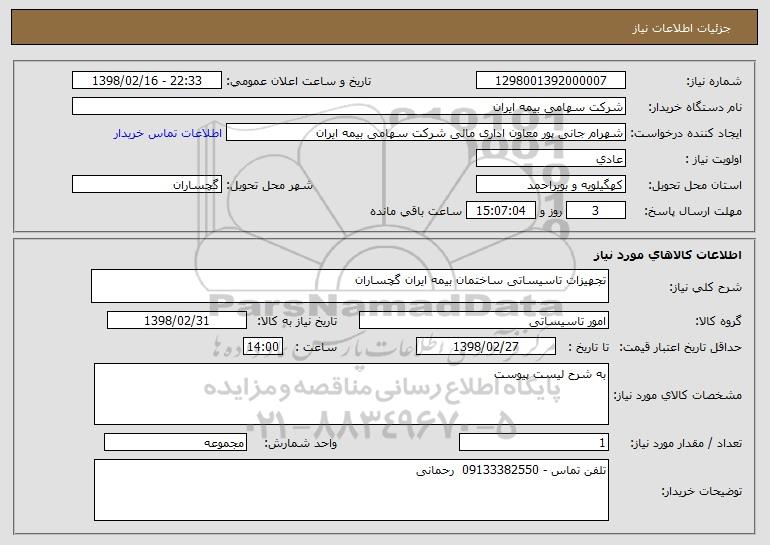770x545 pixels.
Task: Select the ساعت field showing 14:00
Action: pyautogui.click(x=263, y=347)
